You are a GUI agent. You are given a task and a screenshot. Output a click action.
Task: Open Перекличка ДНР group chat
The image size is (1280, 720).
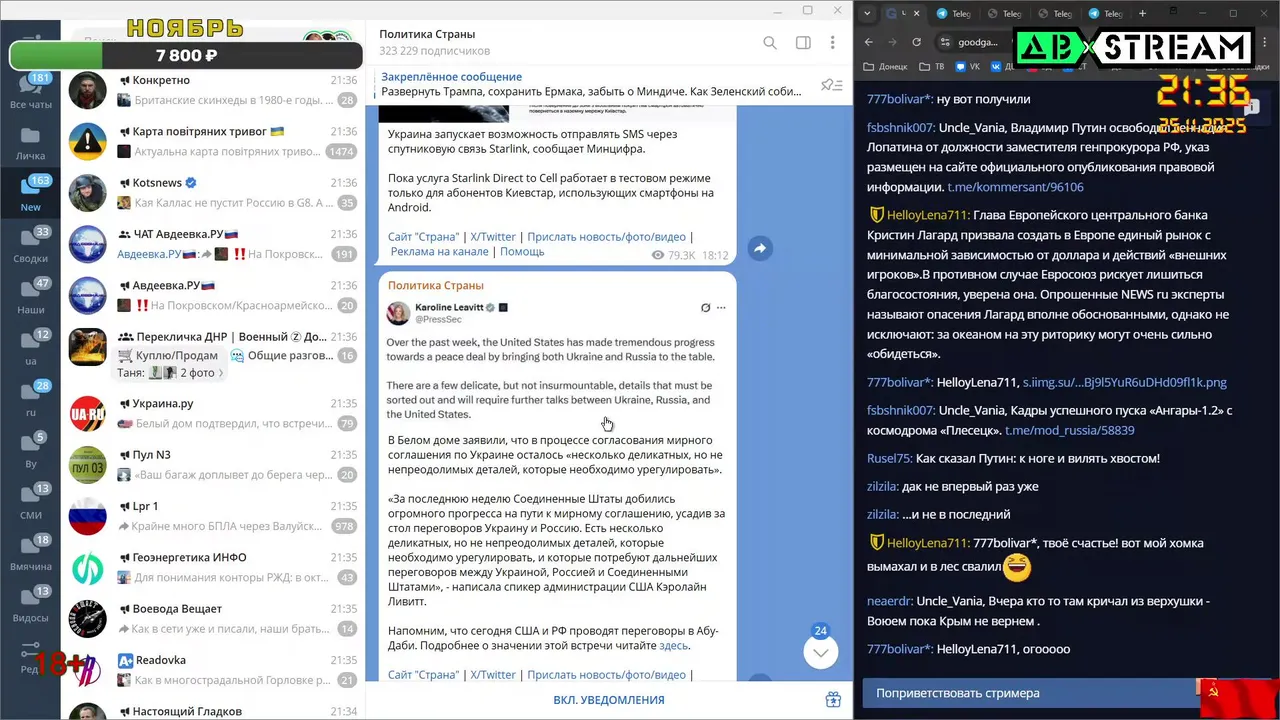click(x=212, y=354)
